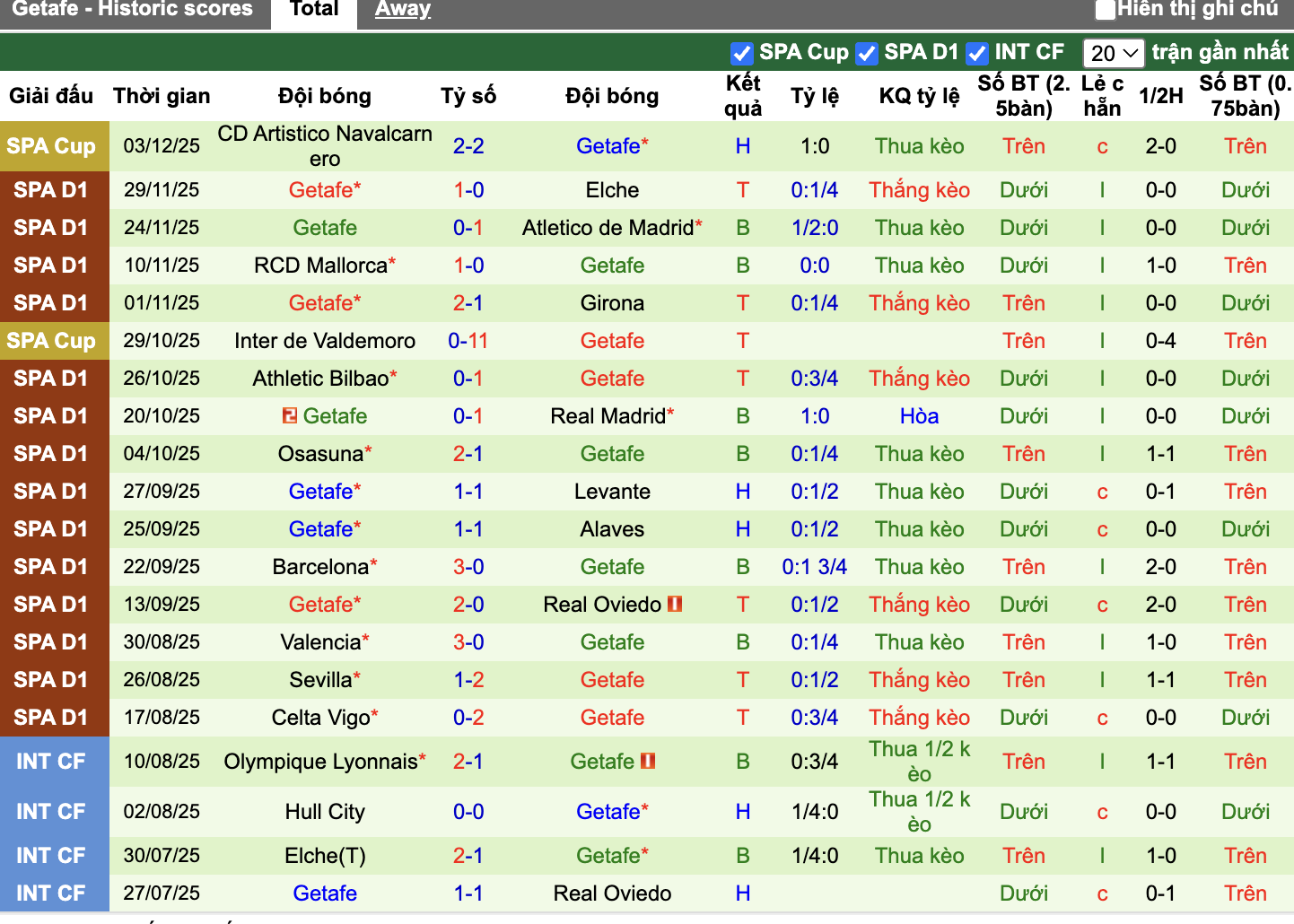Click CD Artistico Navalcarnero team name
The height and width of the screenshot is (924, 1294).
point(325,146)
